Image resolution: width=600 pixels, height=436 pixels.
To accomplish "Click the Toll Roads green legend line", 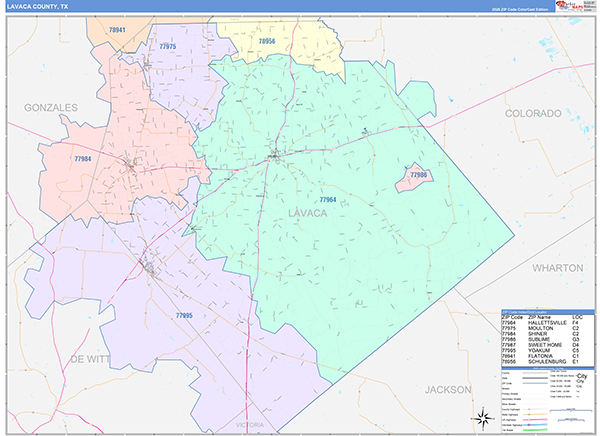I will (x=535, y=430).
